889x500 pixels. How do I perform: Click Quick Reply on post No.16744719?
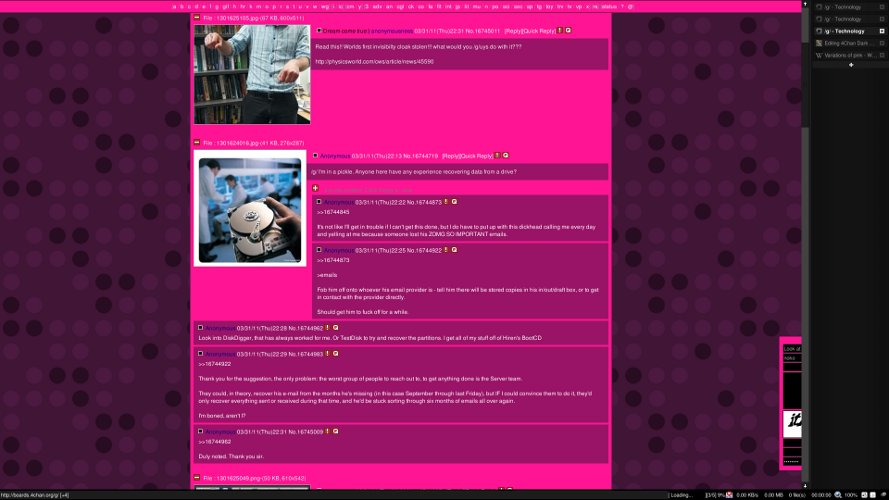pyautogui.click(x=476, y=156)
